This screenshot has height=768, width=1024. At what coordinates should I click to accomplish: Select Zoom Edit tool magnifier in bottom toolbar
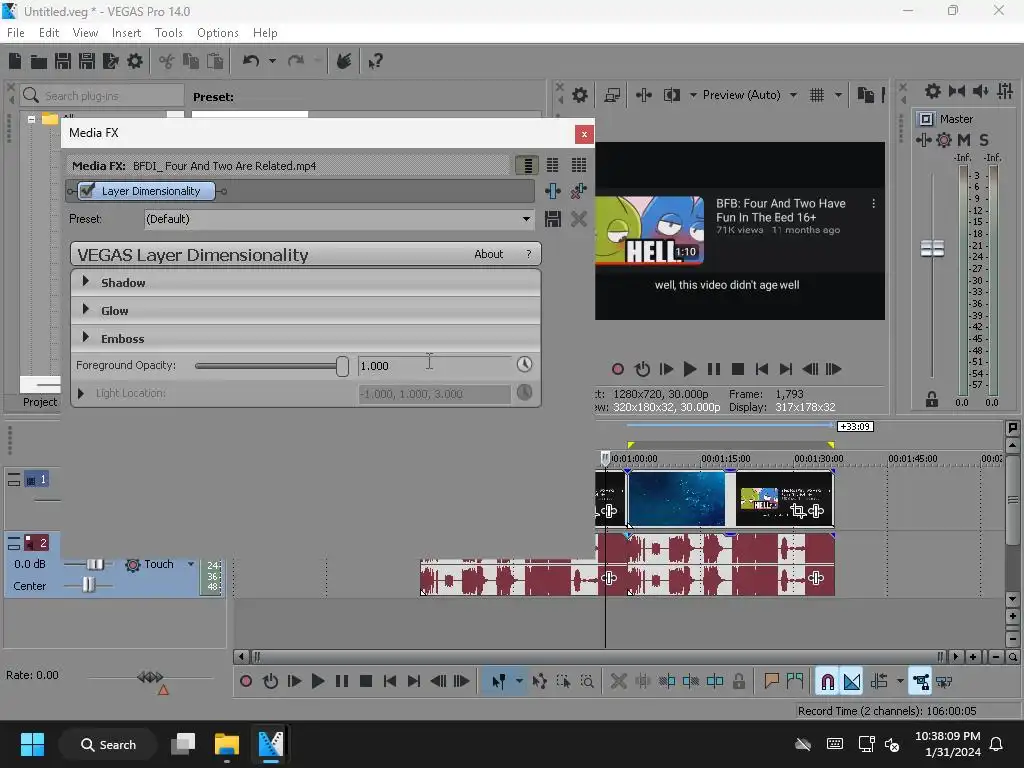(587, 682)
